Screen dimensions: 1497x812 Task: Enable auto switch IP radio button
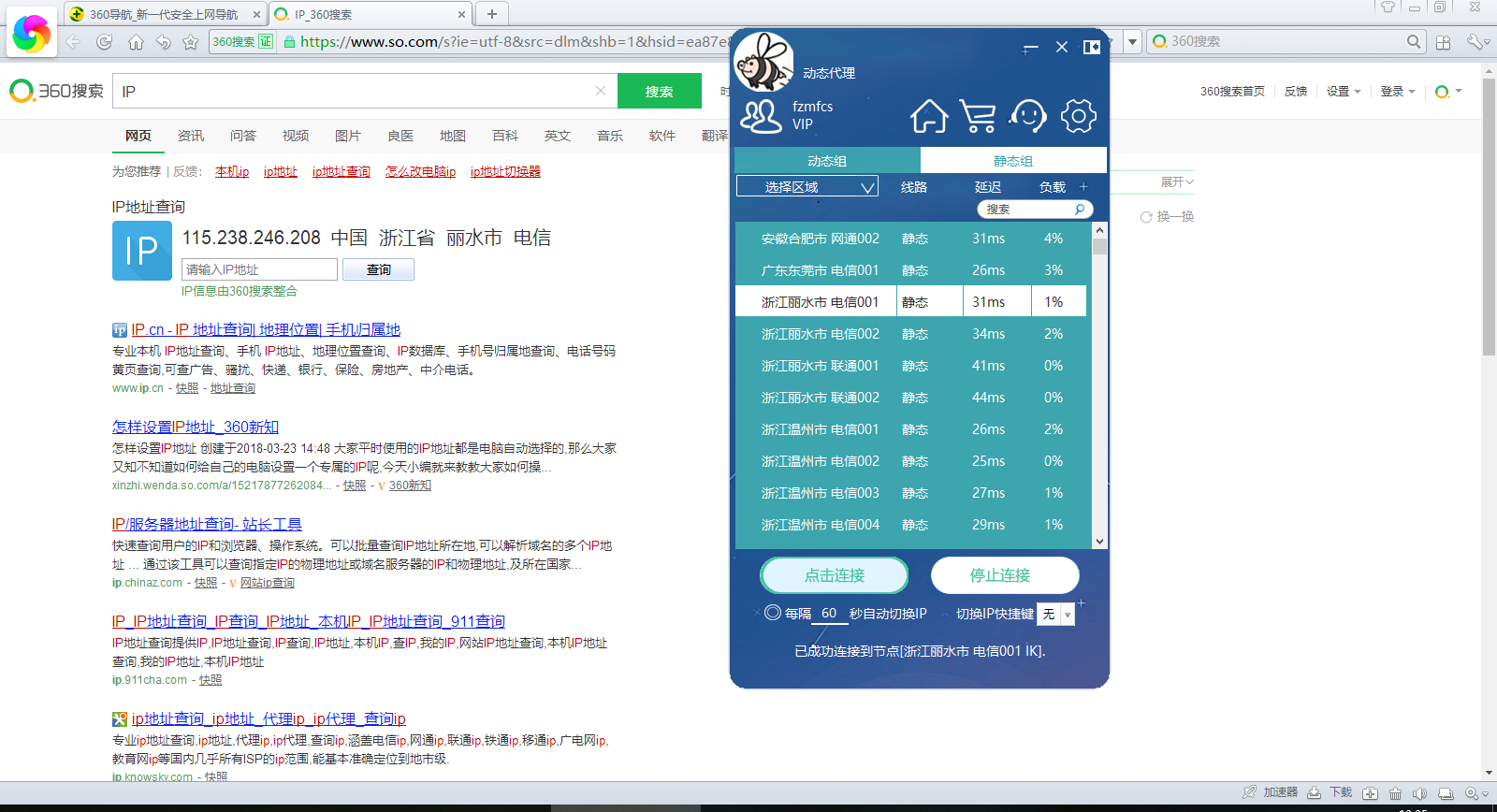773,613
